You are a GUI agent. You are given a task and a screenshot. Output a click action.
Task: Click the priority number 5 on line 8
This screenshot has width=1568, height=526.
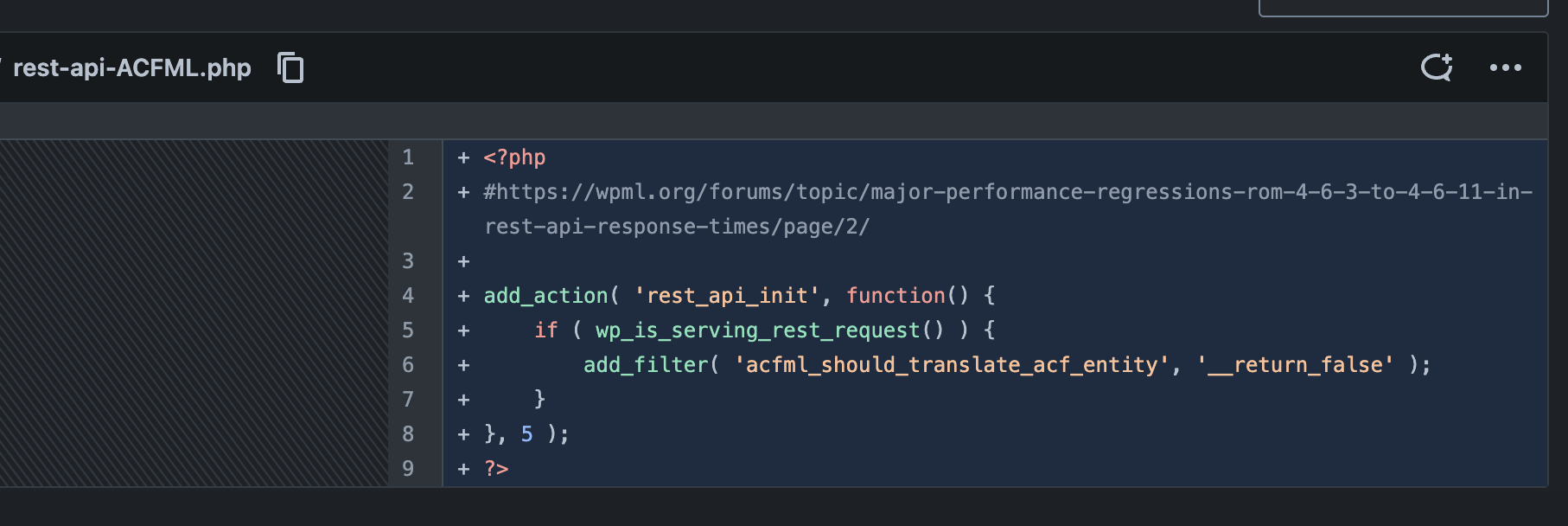pos(526,434)
